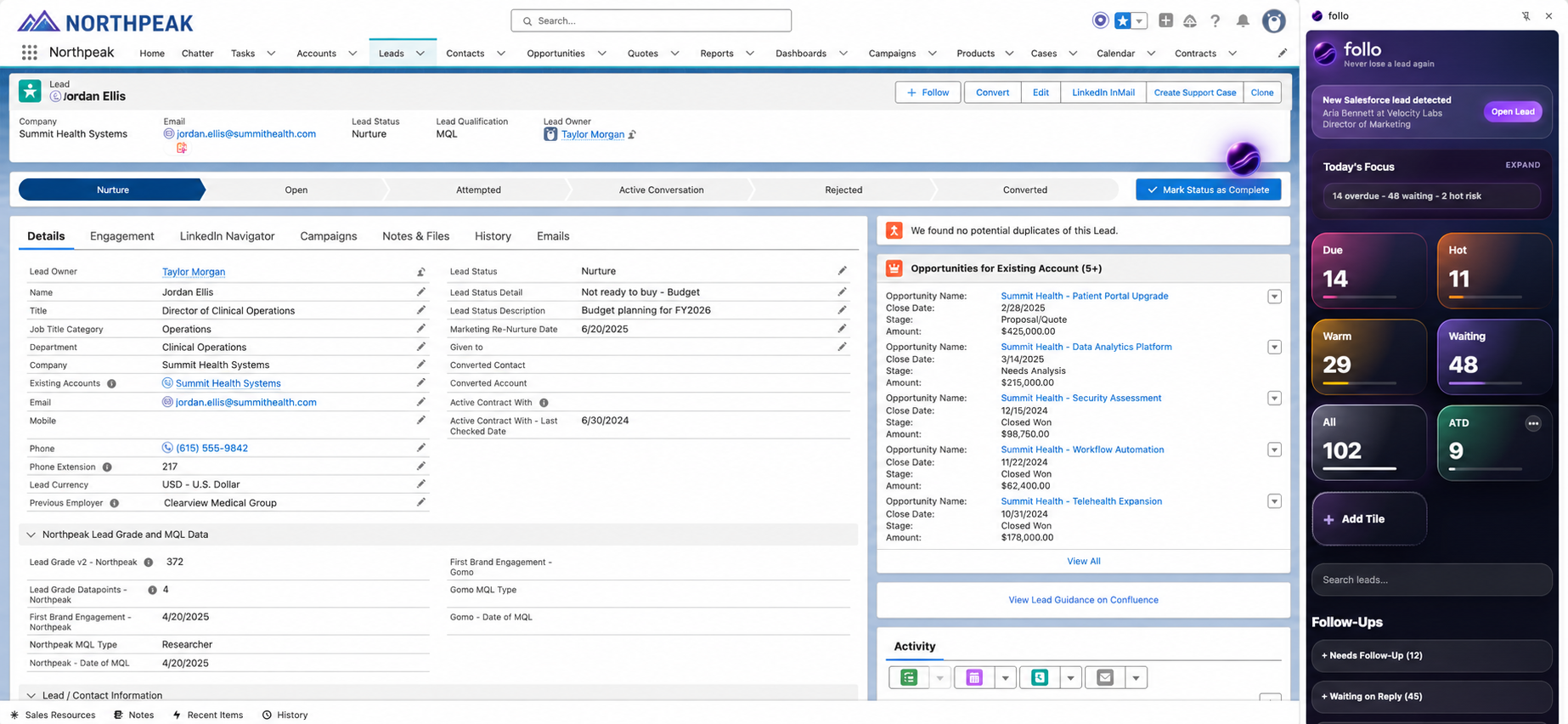Switch to the Engagement tab
Image resolution: width=1568 pixels, height=724 pixels.
pyautogui.click(x=121, y=236)
